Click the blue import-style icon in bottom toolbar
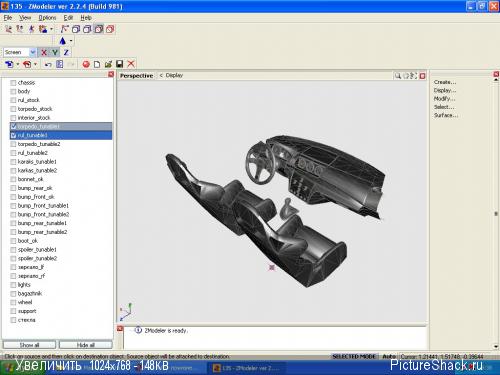 click(9, 64)
